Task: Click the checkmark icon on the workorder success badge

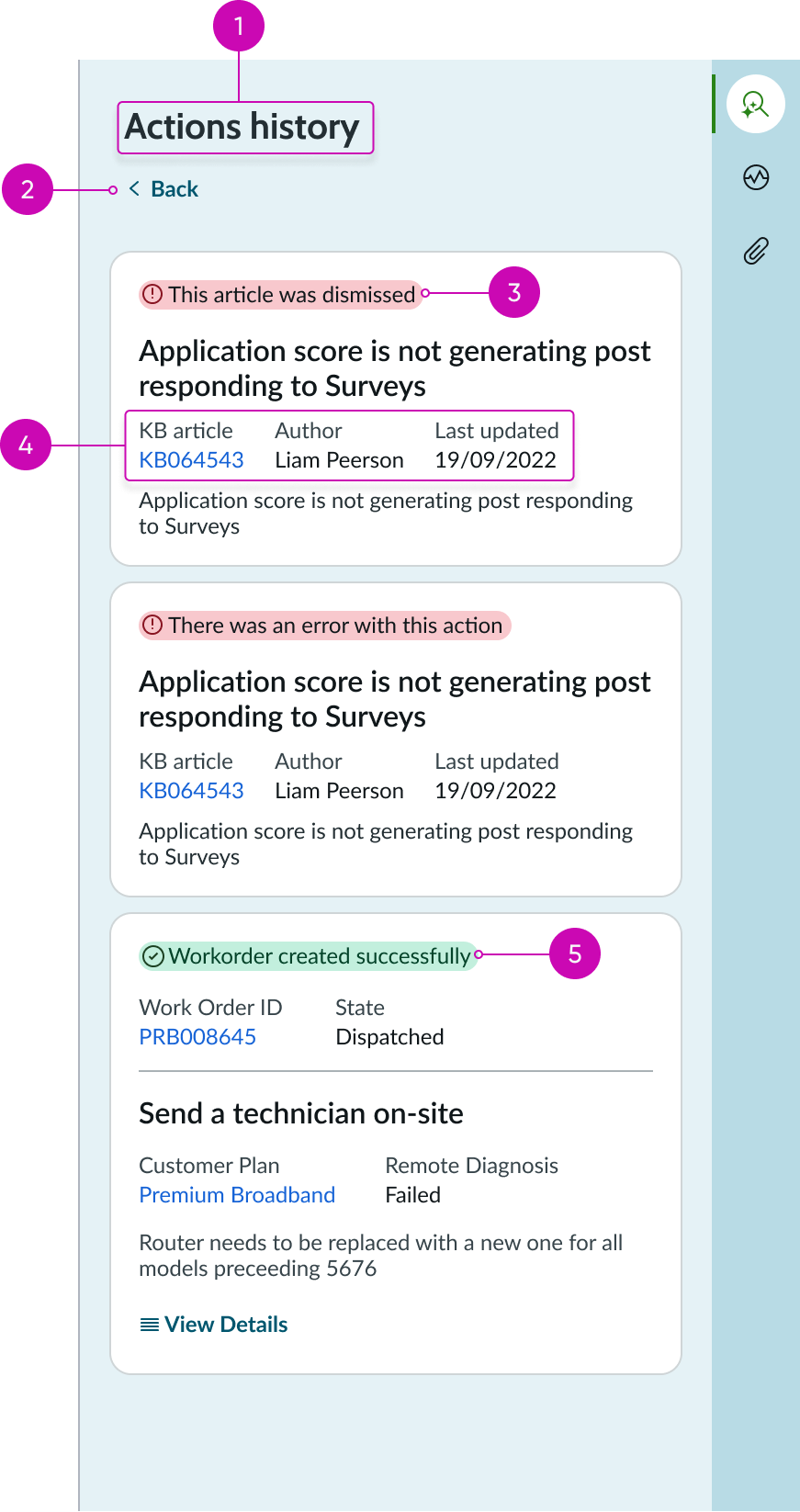Action: [152, 955]
